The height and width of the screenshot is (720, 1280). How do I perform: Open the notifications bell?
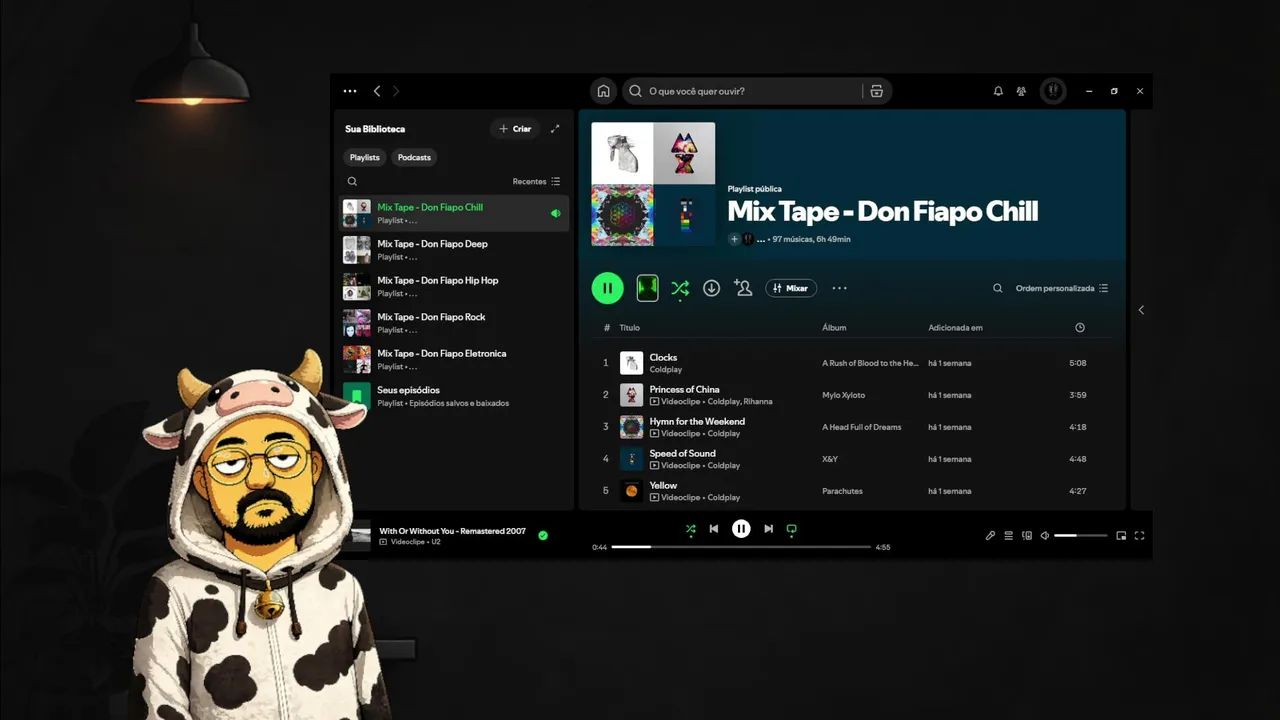tap(998, 91)
